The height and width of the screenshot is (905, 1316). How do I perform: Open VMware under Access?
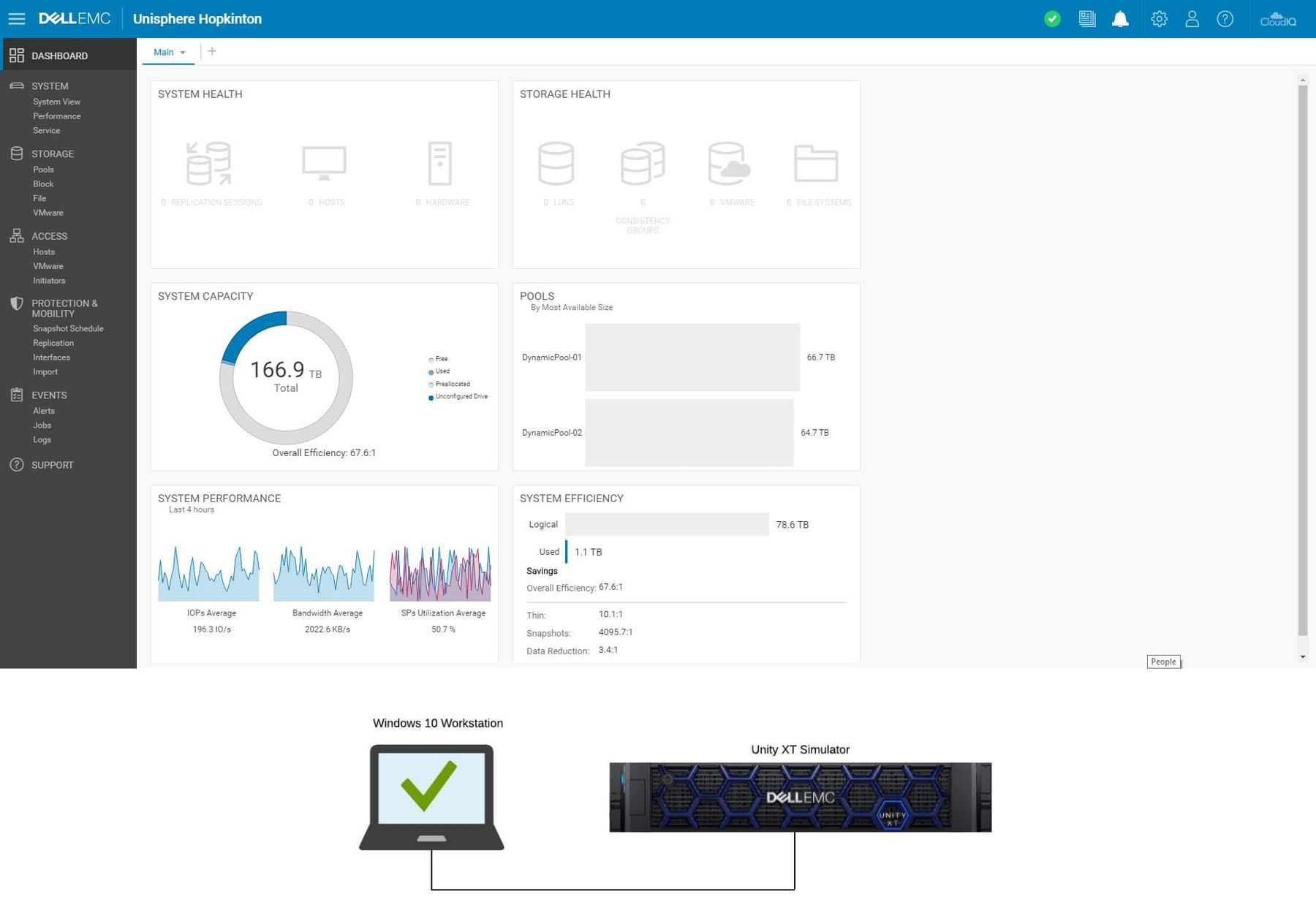pyautogui.click(x=48, y=266)
